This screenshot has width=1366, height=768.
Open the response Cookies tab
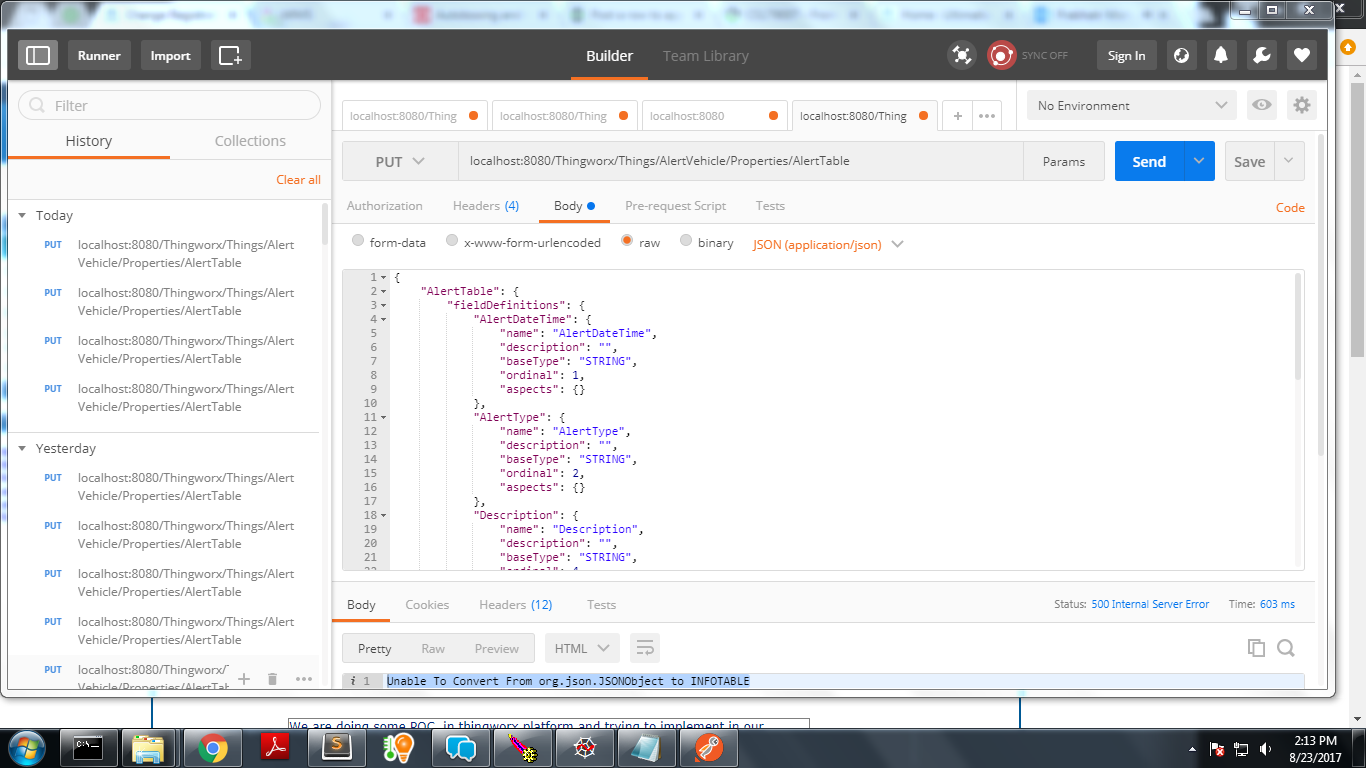click(x=427, y=604)
